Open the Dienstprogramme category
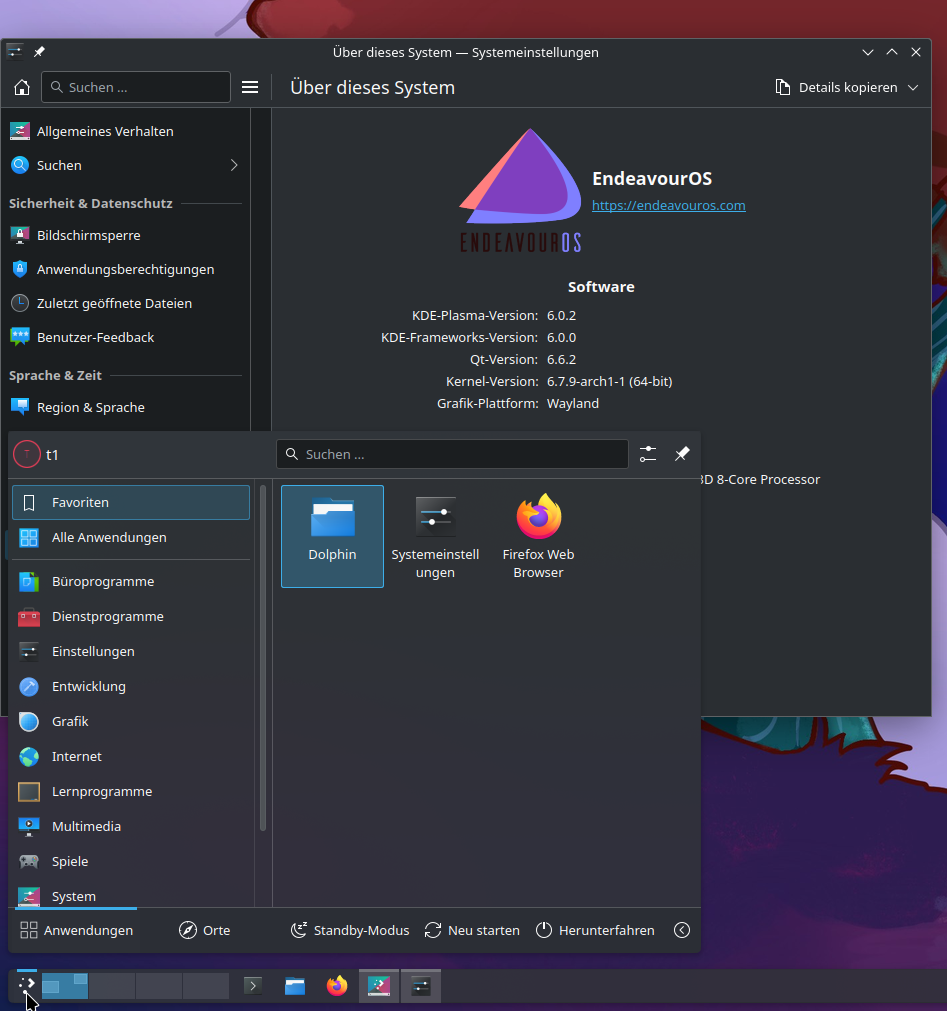 [131, 616]
